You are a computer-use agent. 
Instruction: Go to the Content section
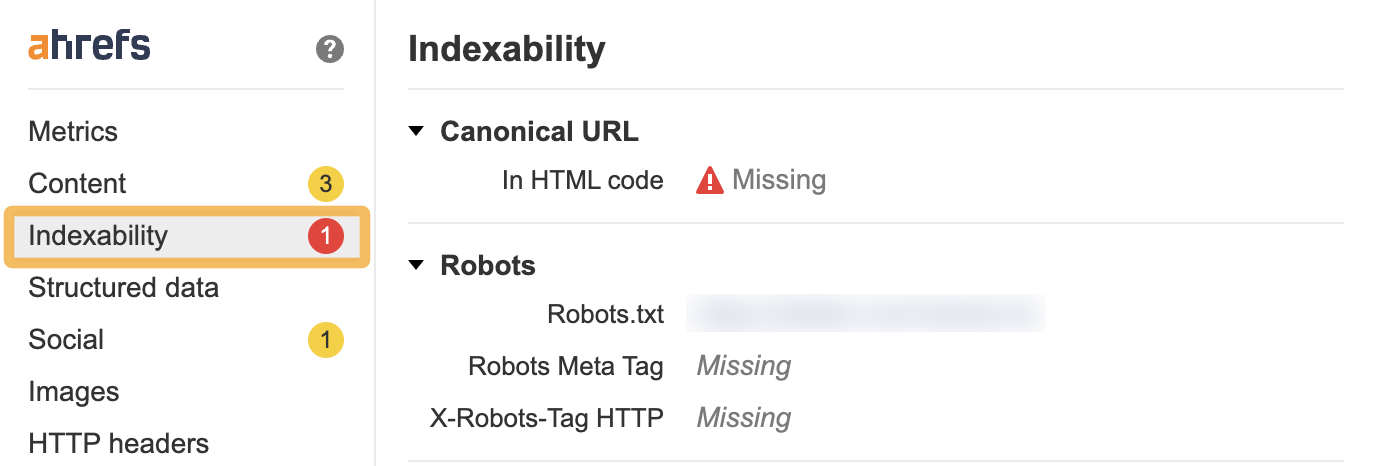[77, 184]
